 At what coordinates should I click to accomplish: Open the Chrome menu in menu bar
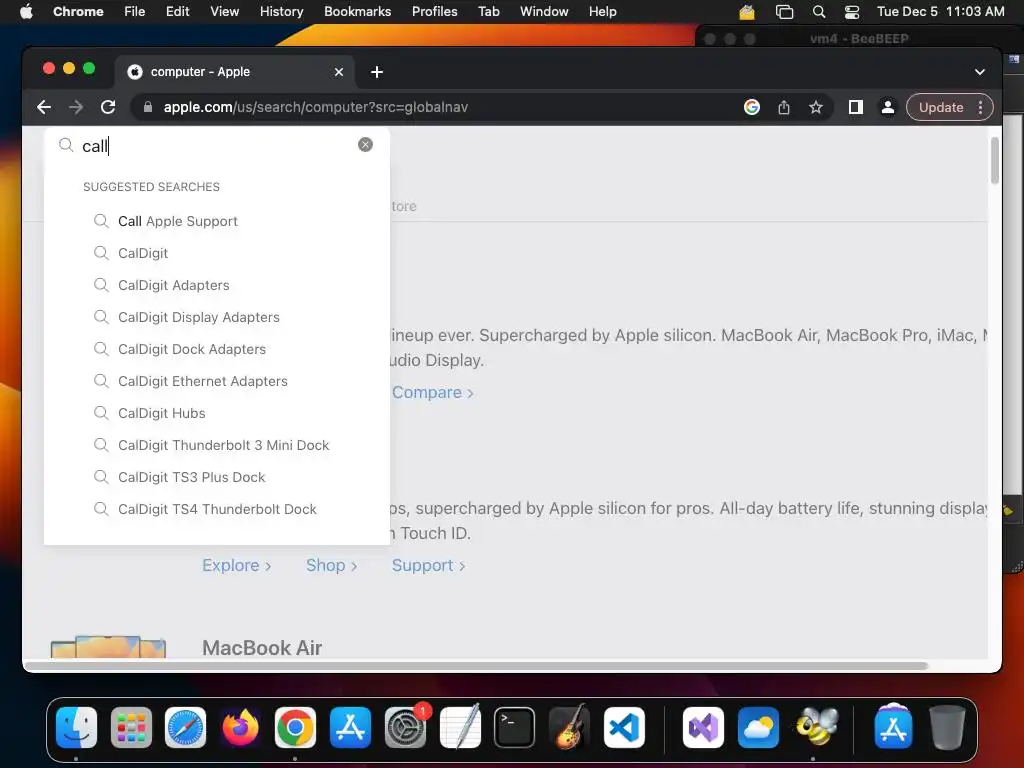78,11
